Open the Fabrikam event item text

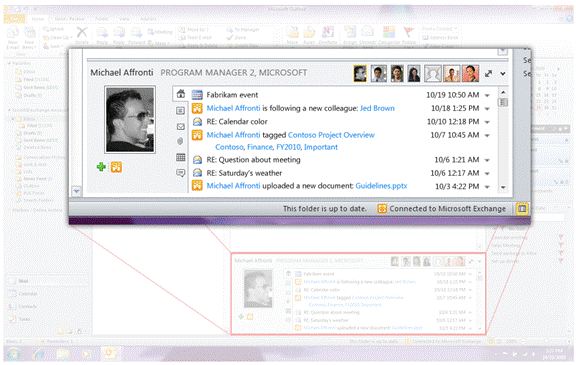click(x=232, y=95)
